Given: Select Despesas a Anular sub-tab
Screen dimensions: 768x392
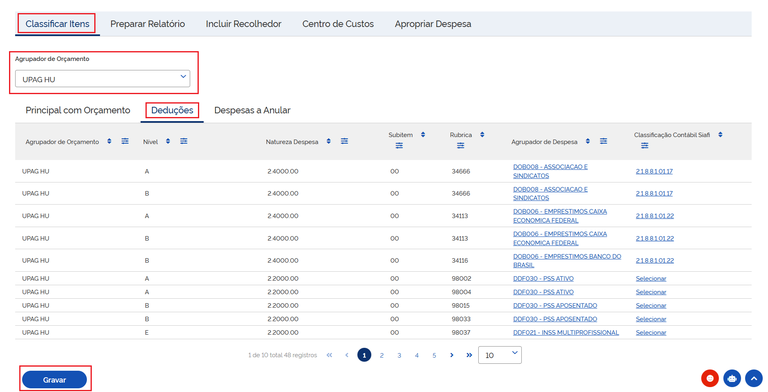Looking at the screenshot, I should [252, 110].
